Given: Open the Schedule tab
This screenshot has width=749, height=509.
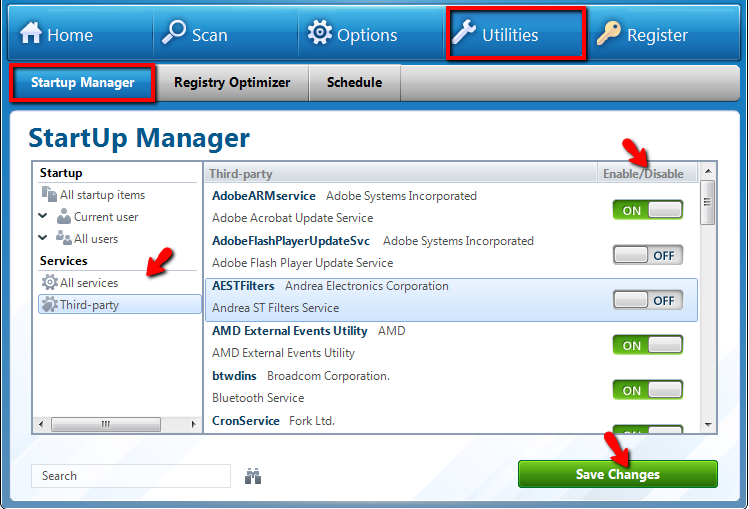Looking at the screenshot, I should (x=354, y=83).
